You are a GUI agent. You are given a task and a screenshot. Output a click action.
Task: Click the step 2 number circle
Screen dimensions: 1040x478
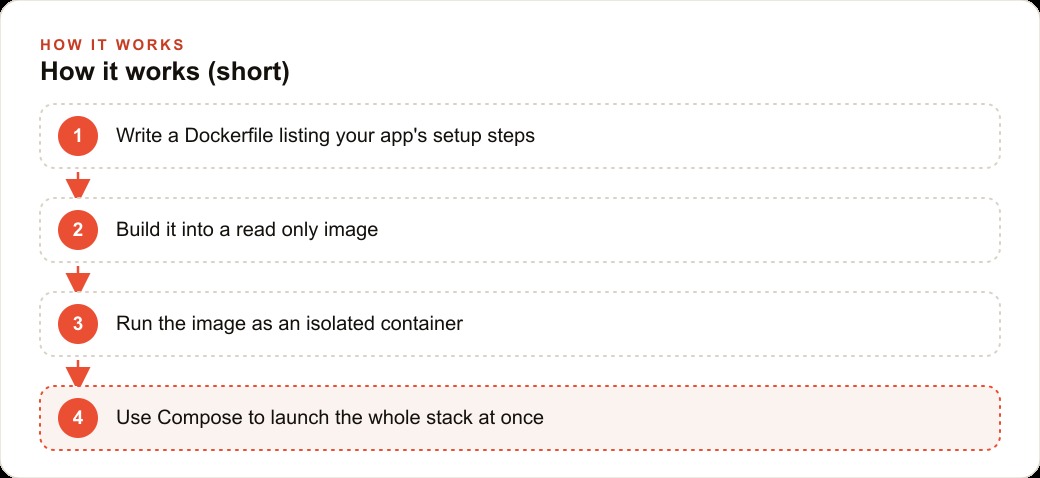pyautogui.click(x=78, y=230)
